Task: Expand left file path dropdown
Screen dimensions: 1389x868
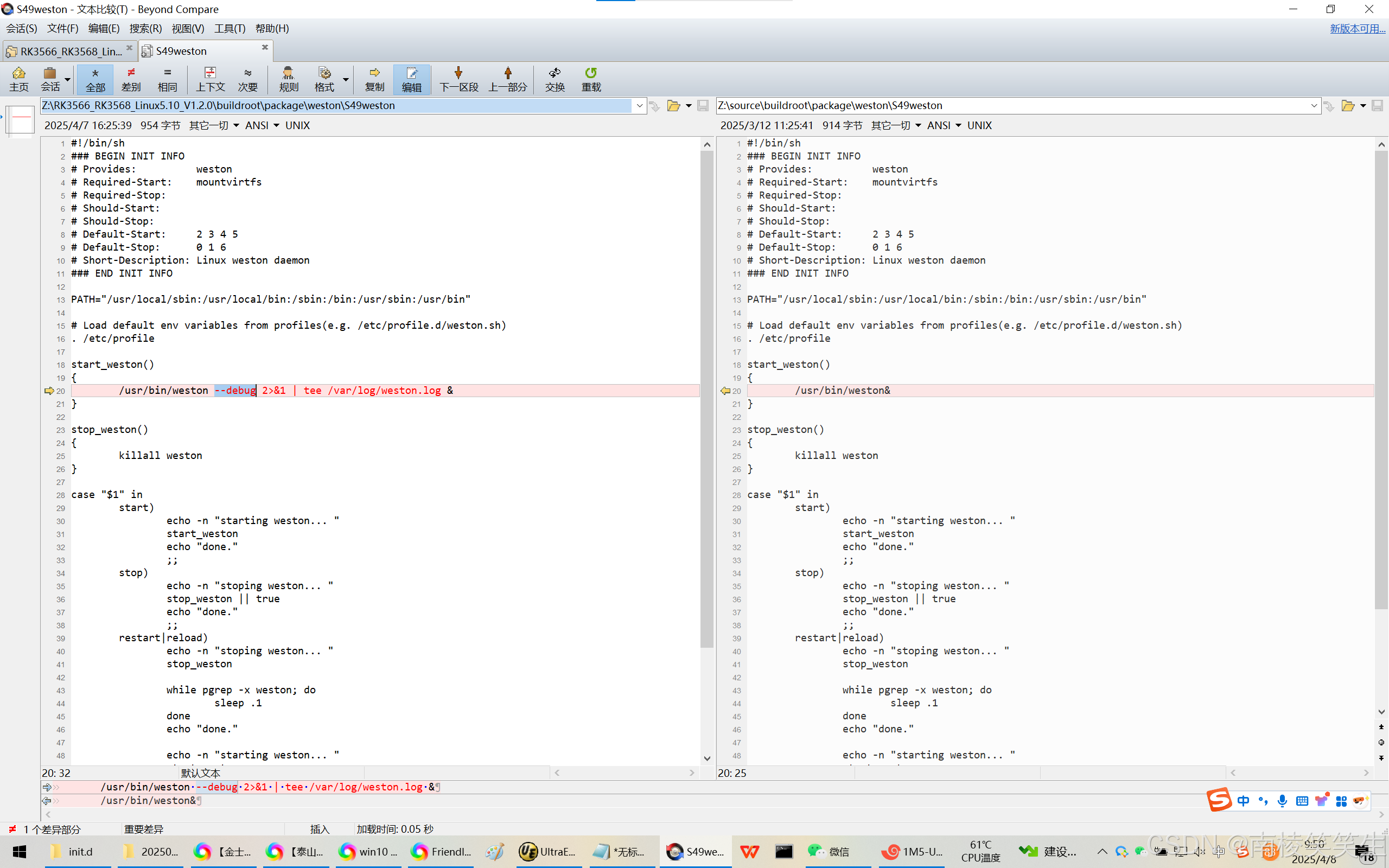Action: 639,106
